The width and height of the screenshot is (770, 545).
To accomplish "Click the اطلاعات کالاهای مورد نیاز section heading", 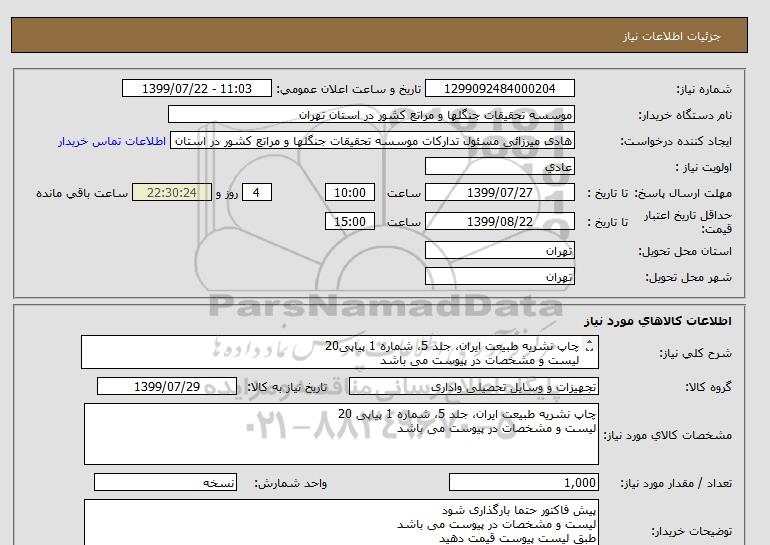I will (658, 321).
